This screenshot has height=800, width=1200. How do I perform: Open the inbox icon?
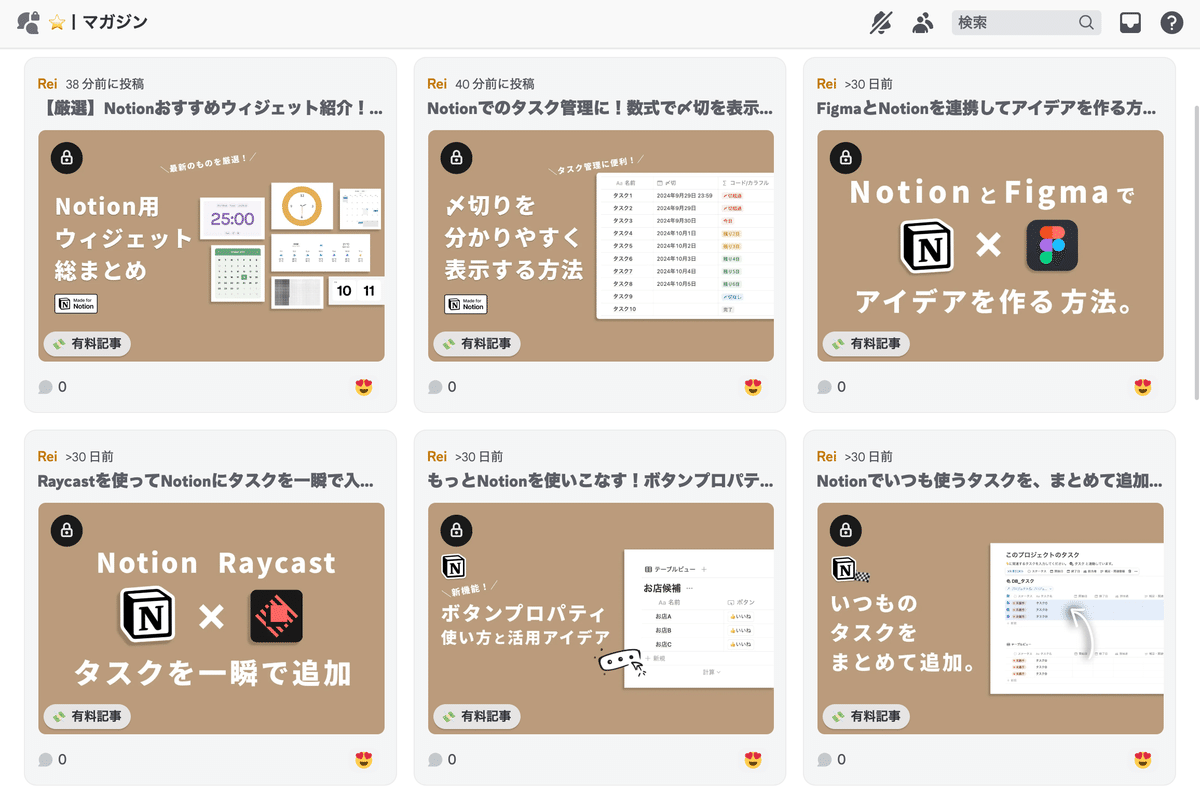point(1130,23)
